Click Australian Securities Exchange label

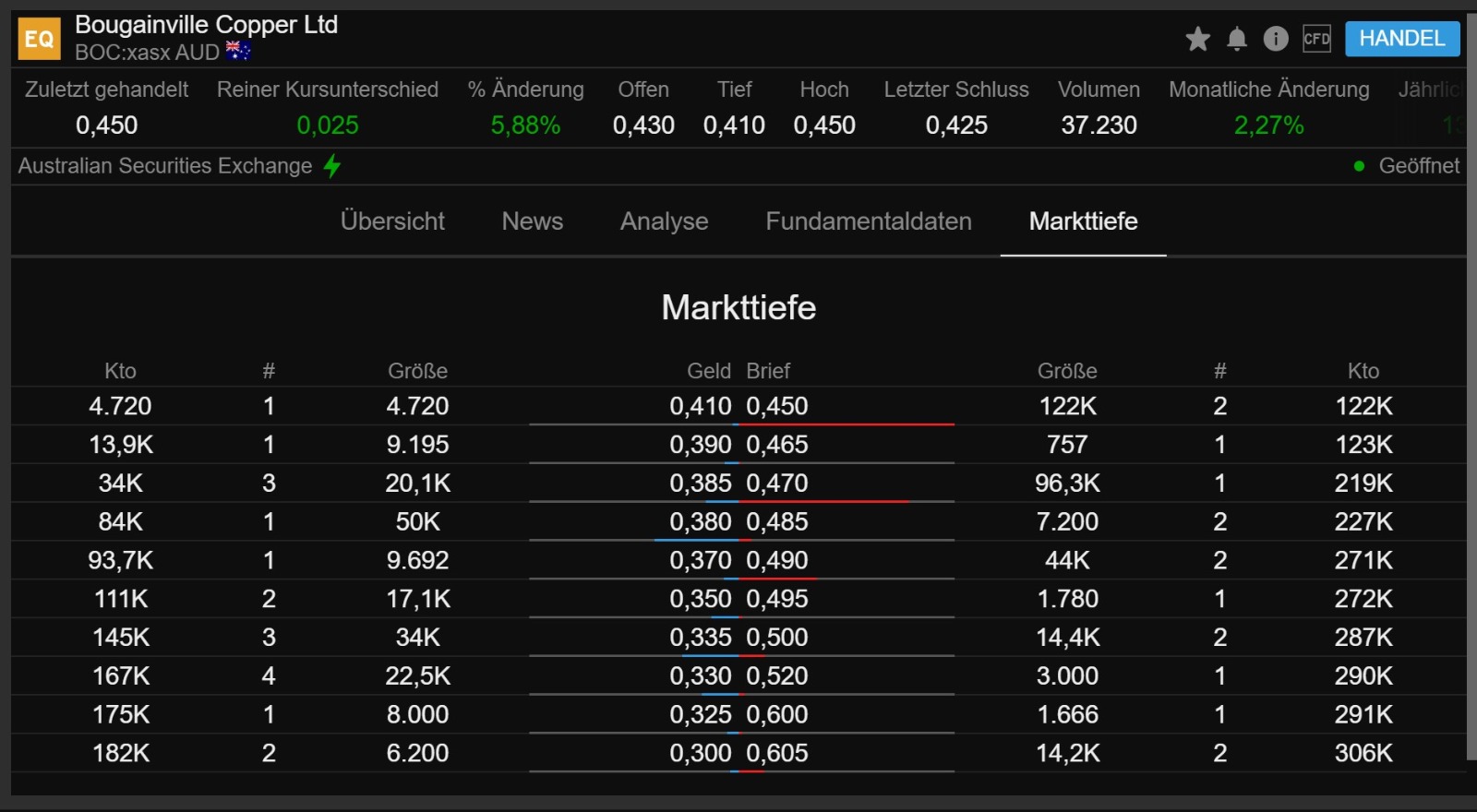click(165, 166)
